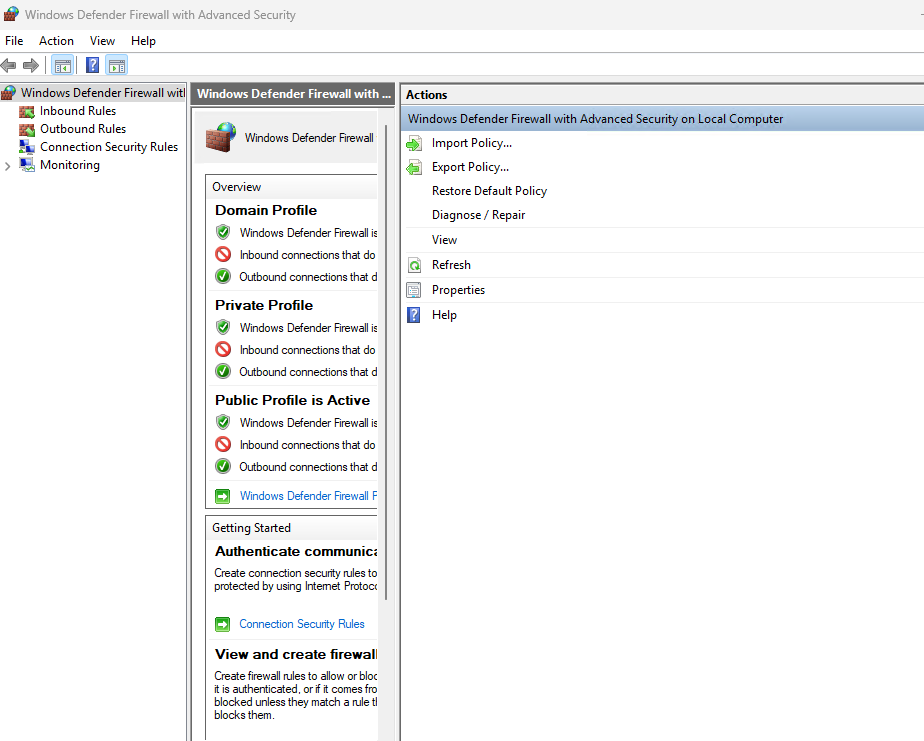This screenshot has height=741, width=924.
Task: Select Outbound Rules in the tree
Action: (x=83, y=129)
